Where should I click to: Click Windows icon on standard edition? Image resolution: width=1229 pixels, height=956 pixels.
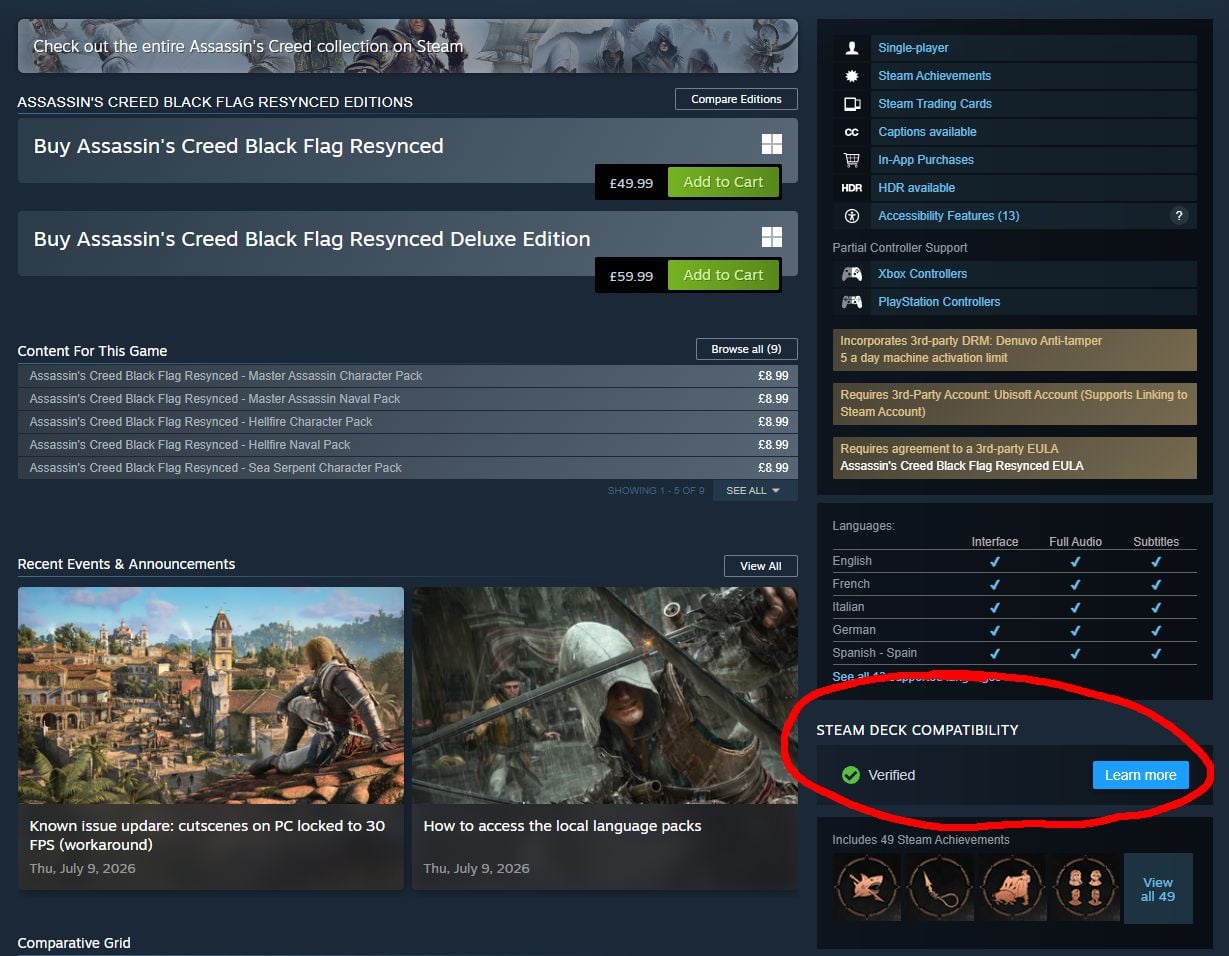click(772, 144)
